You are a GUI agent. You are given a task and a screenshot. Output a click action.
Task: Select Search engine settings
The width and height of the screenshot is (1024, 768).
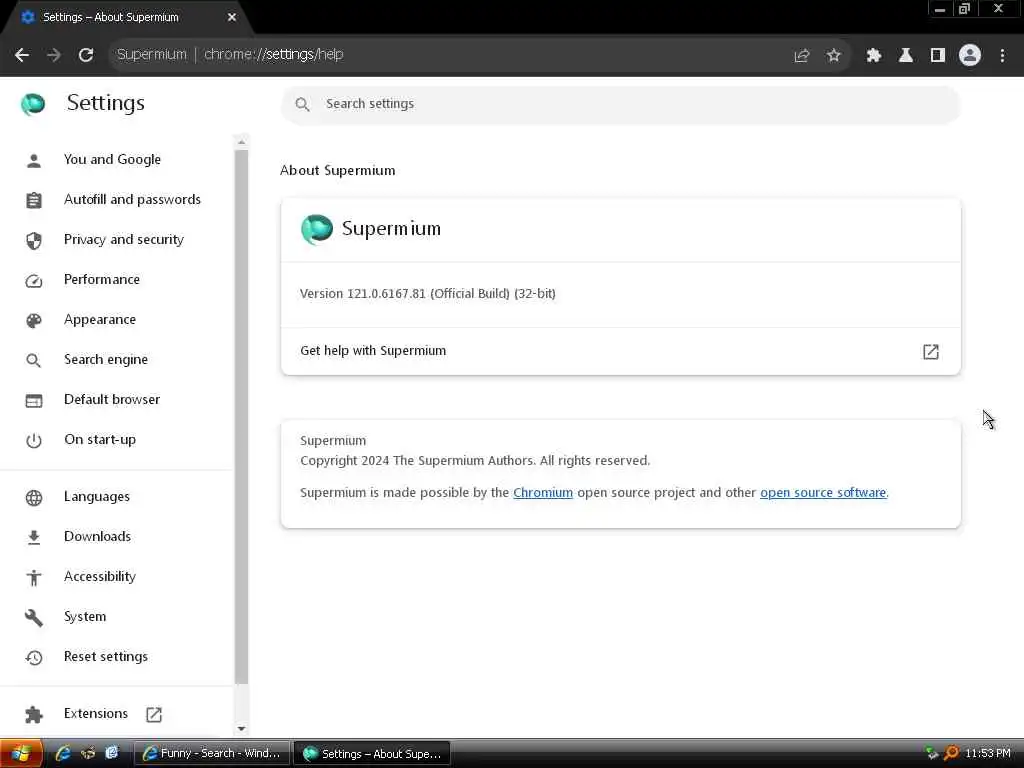point(106,359)
